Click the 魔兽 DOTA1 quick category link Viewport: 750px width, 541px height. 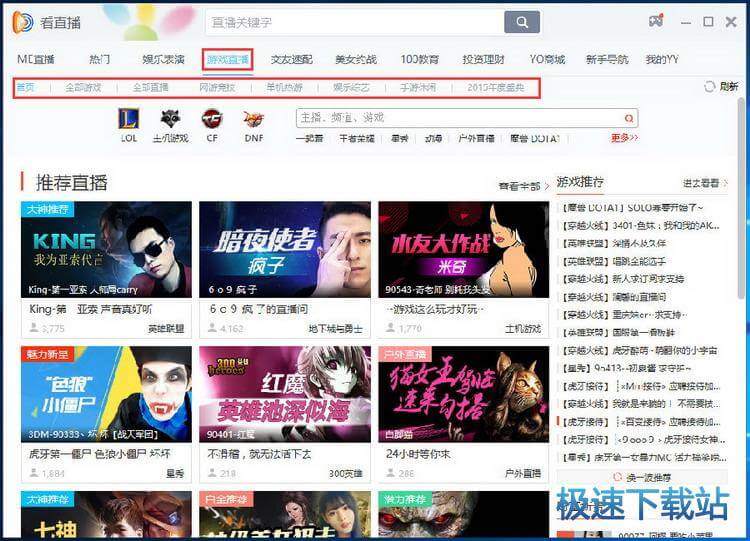pos(535,138)
